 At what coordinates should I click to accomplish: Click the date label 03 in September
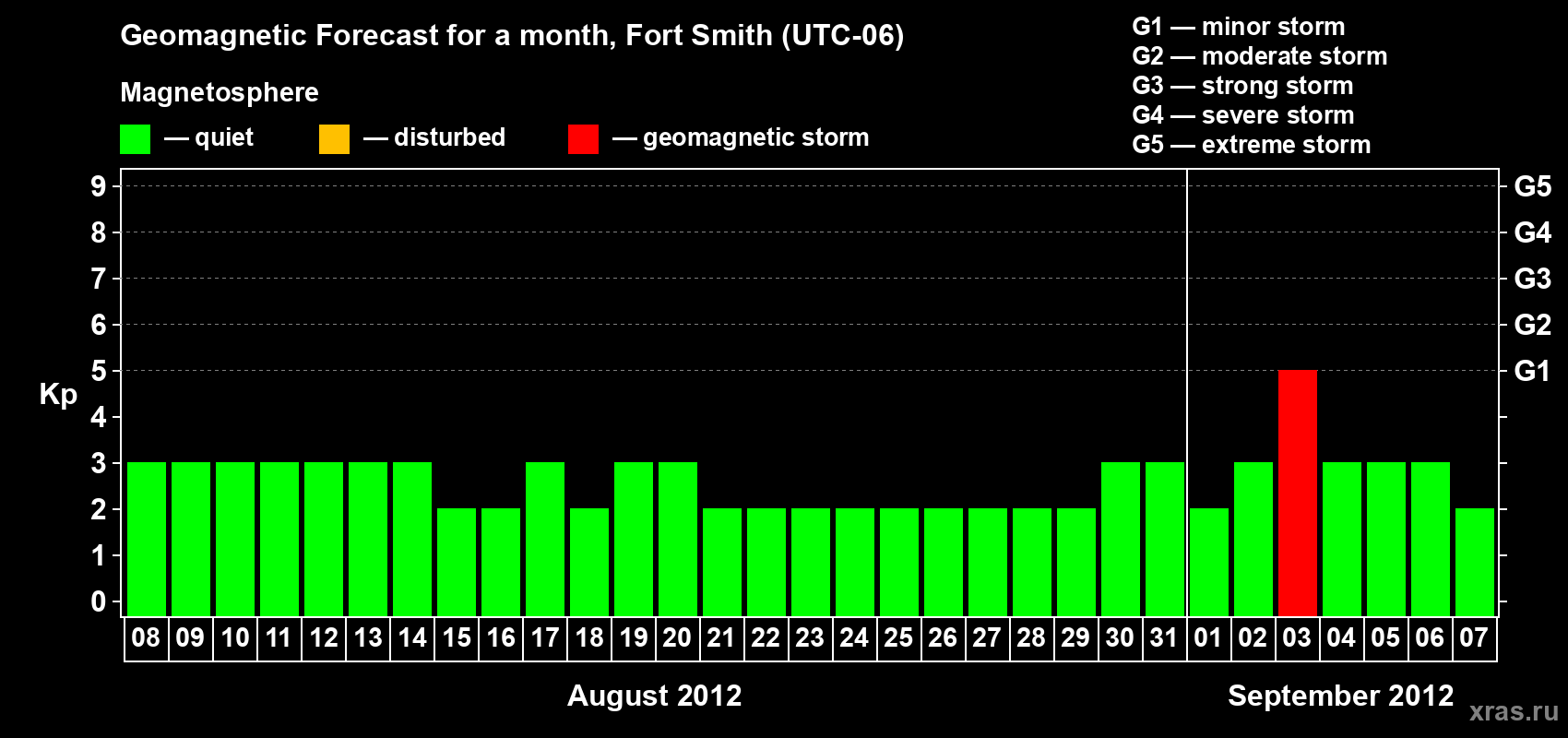[1297, 638]
